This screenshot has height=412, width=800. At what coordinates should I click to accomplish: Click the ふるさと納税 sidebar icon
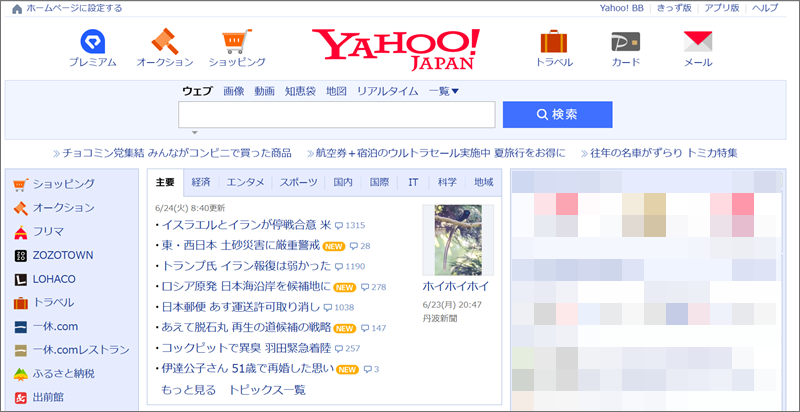(x=20, y=374)
